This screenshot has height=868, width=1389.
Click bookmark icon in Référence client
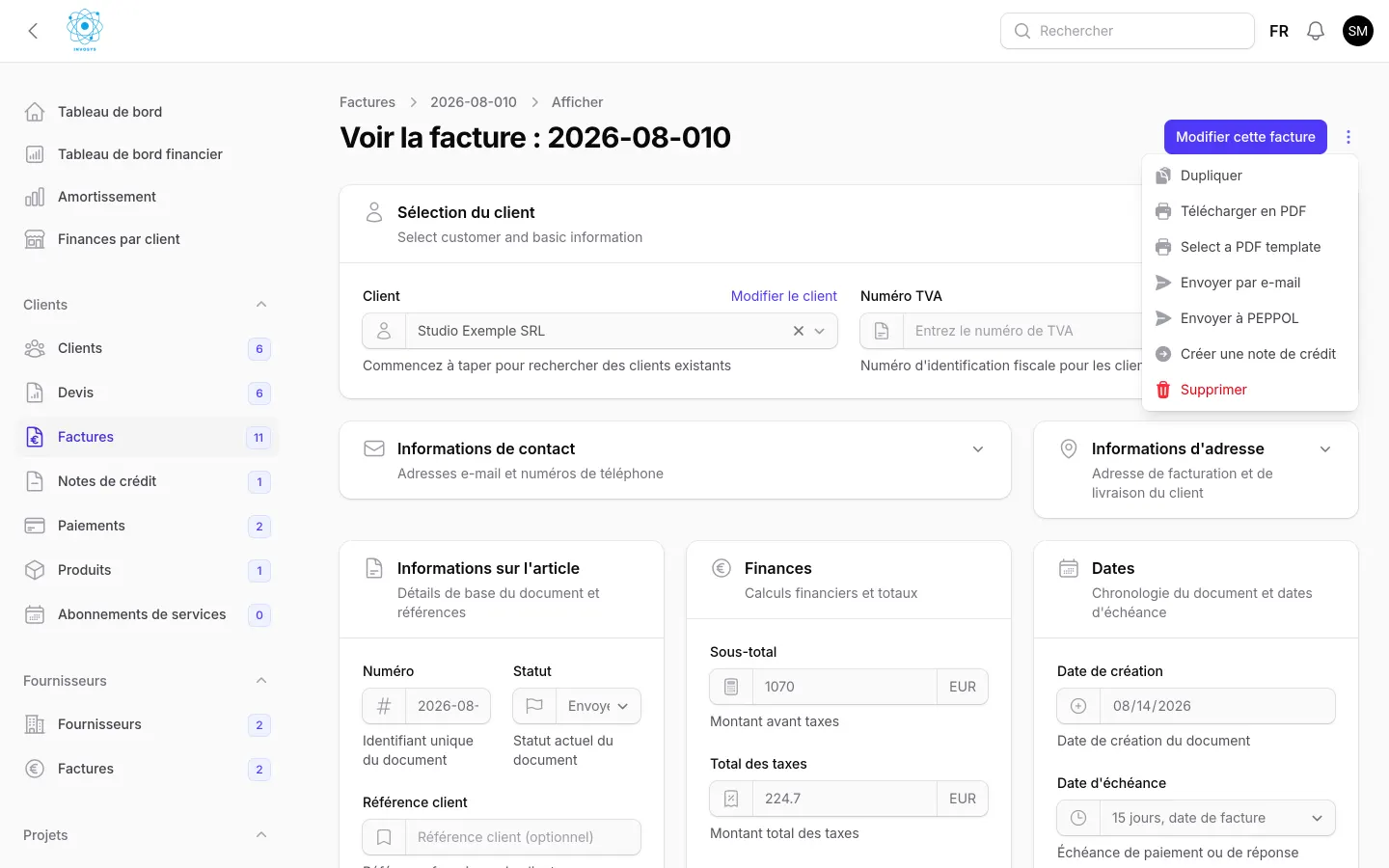pyautogui.click(x=384, y=837)
